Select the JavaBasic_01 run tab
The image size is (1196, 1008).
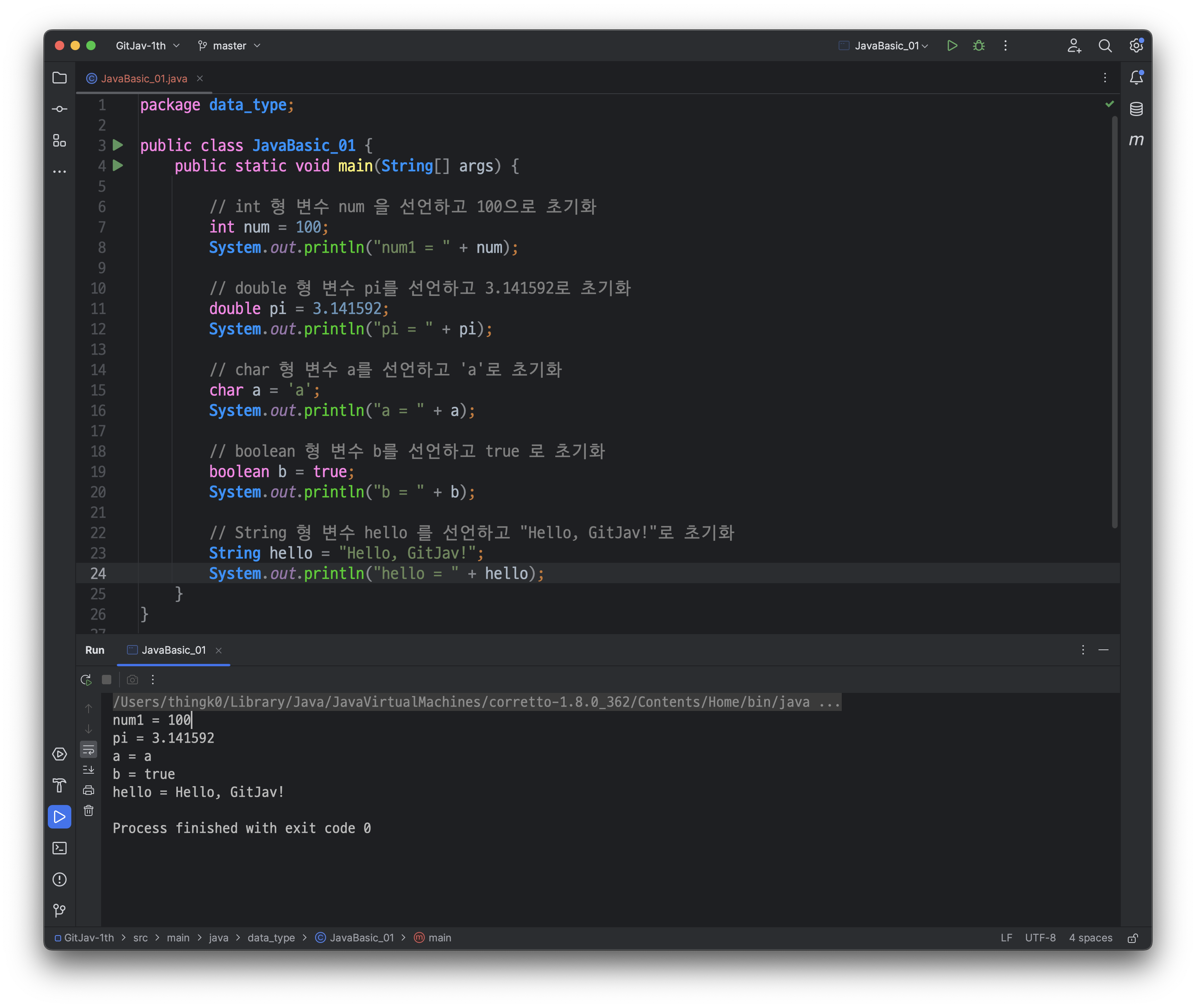[172, 650]
